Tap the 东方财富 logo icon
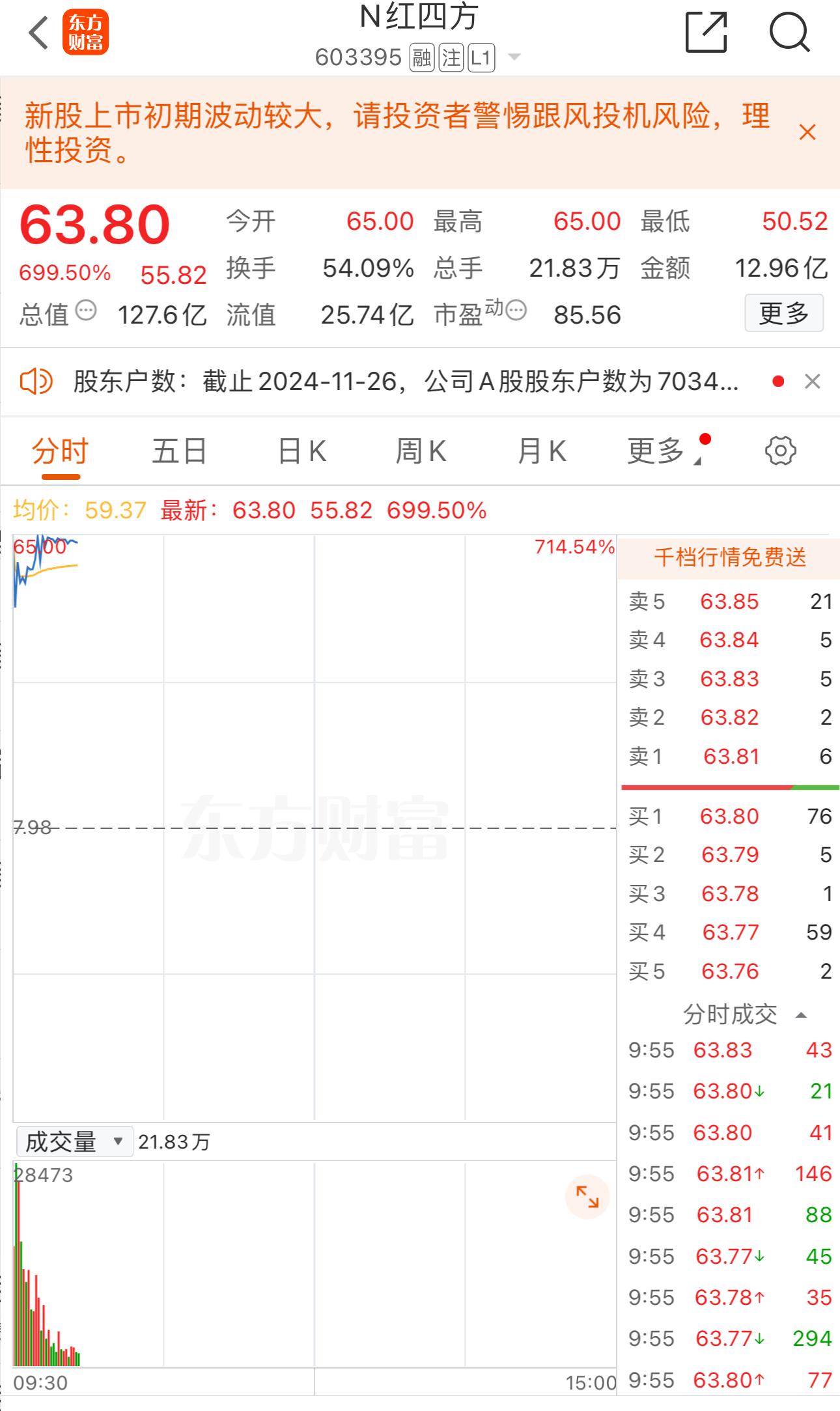Screen dimensions: 840x1411 pos(85,33)
